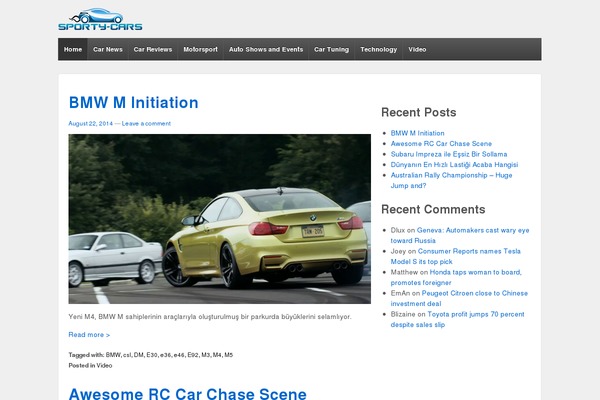Select the M5 tag
The image size is (600, 400).
coord(228,355)
